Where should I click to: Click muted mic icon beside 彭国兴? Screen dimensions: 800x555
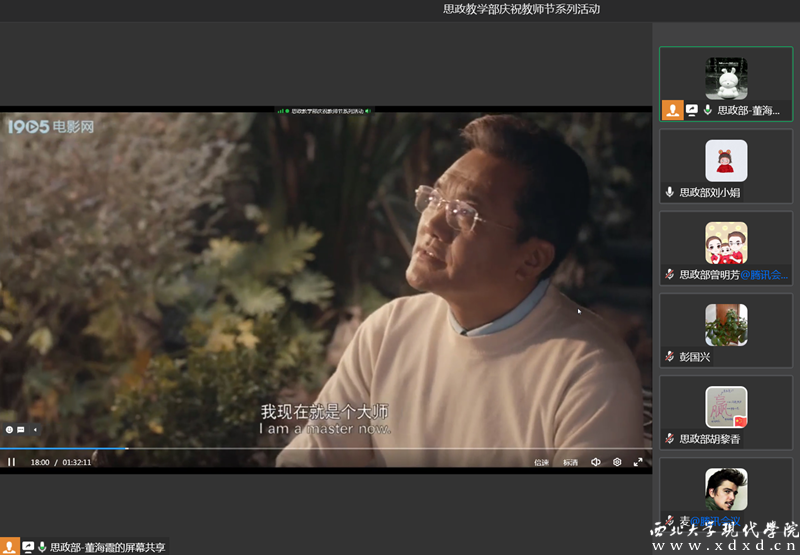pos(670,357)
